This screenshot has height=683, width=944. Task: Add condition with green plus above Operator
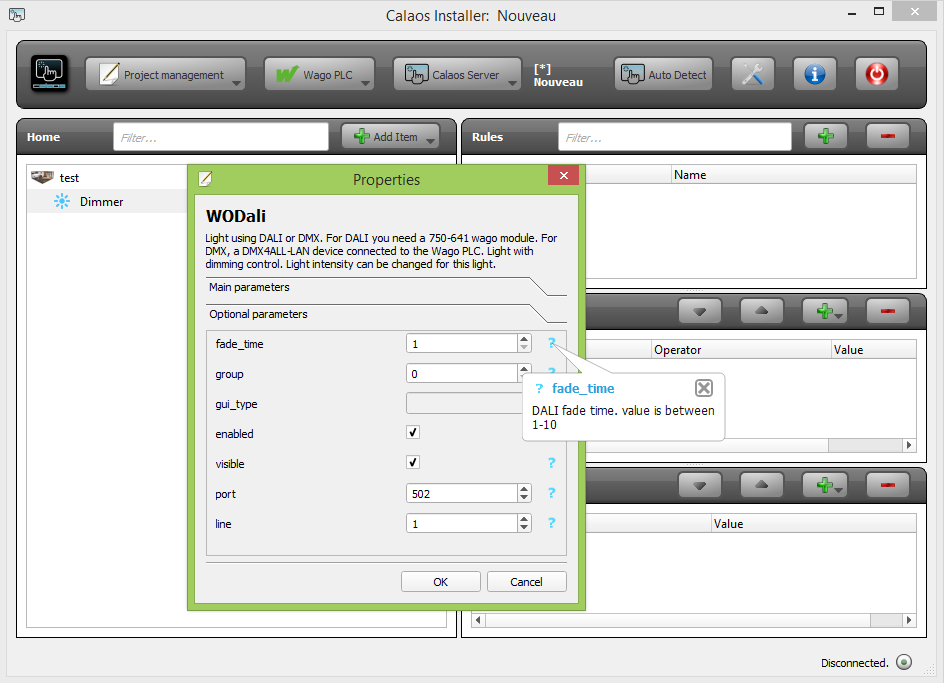click(x=826, y=311)
